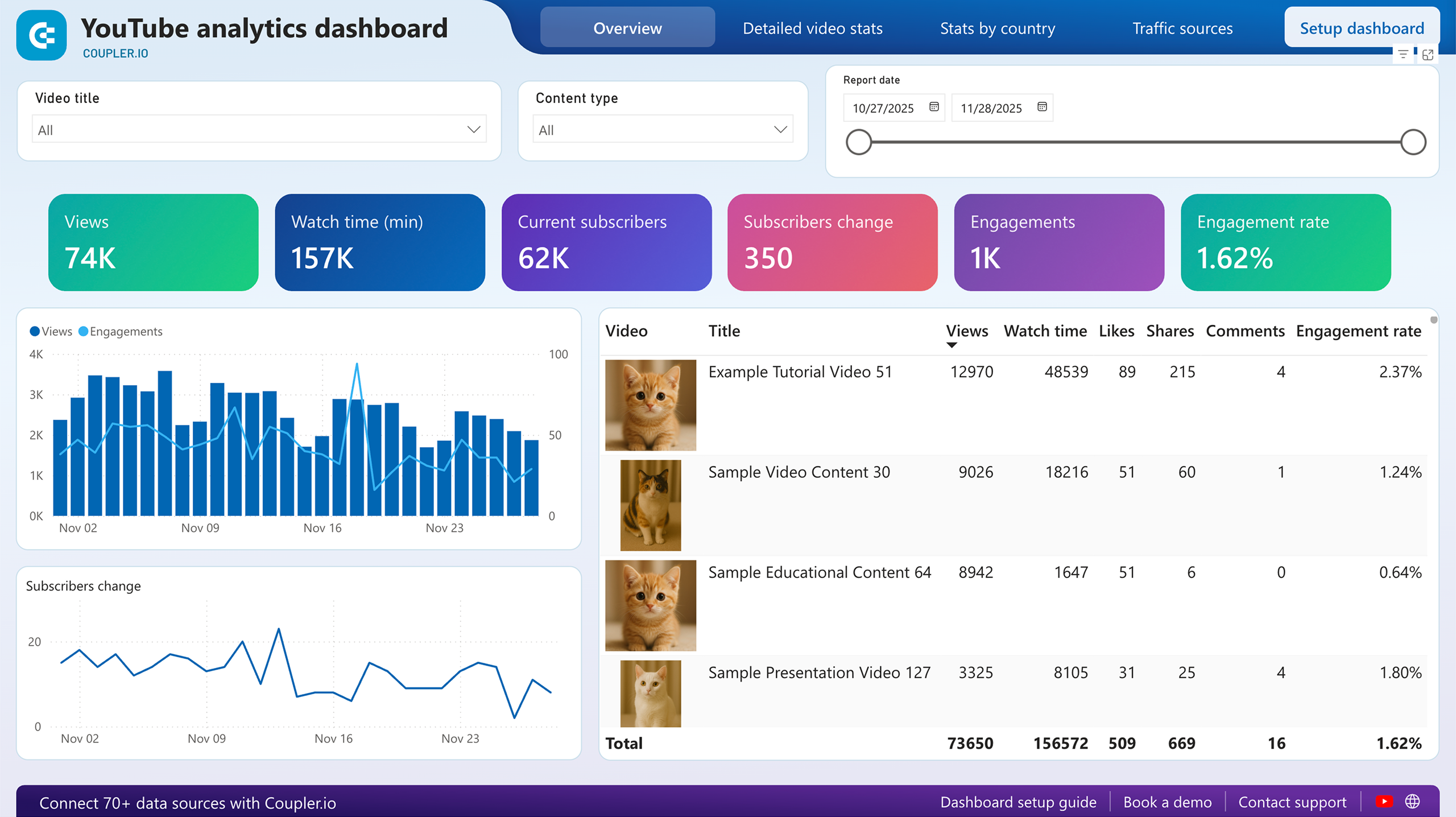Image resolution: width=1456 pixels, height=817 pixels.
Task: Click the filter icon above the dashboard
Action: click(x=1403, y=55)
